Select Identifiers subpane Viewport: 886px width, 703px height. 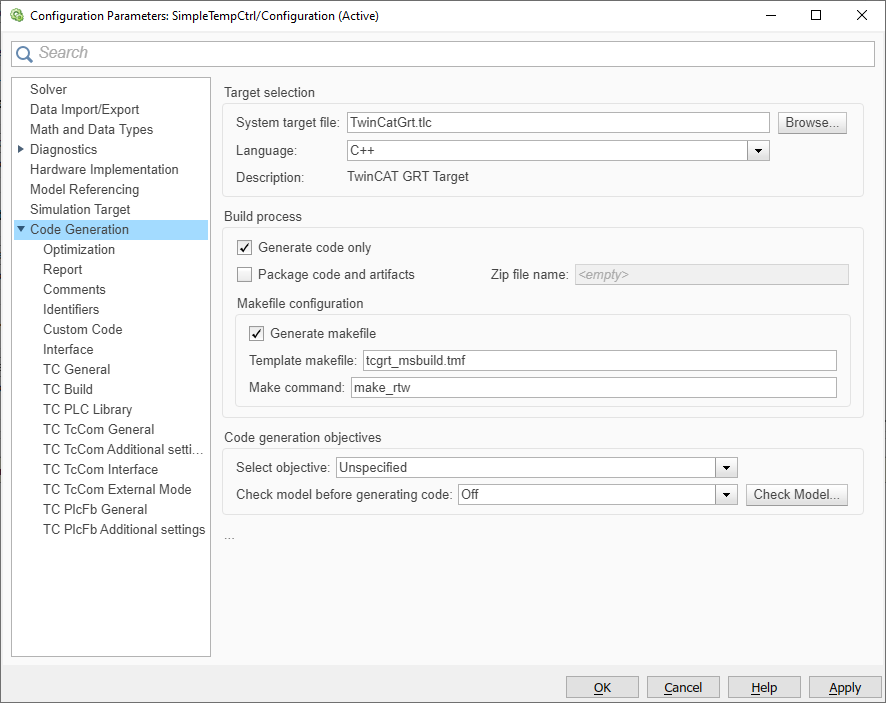[71, 309]
